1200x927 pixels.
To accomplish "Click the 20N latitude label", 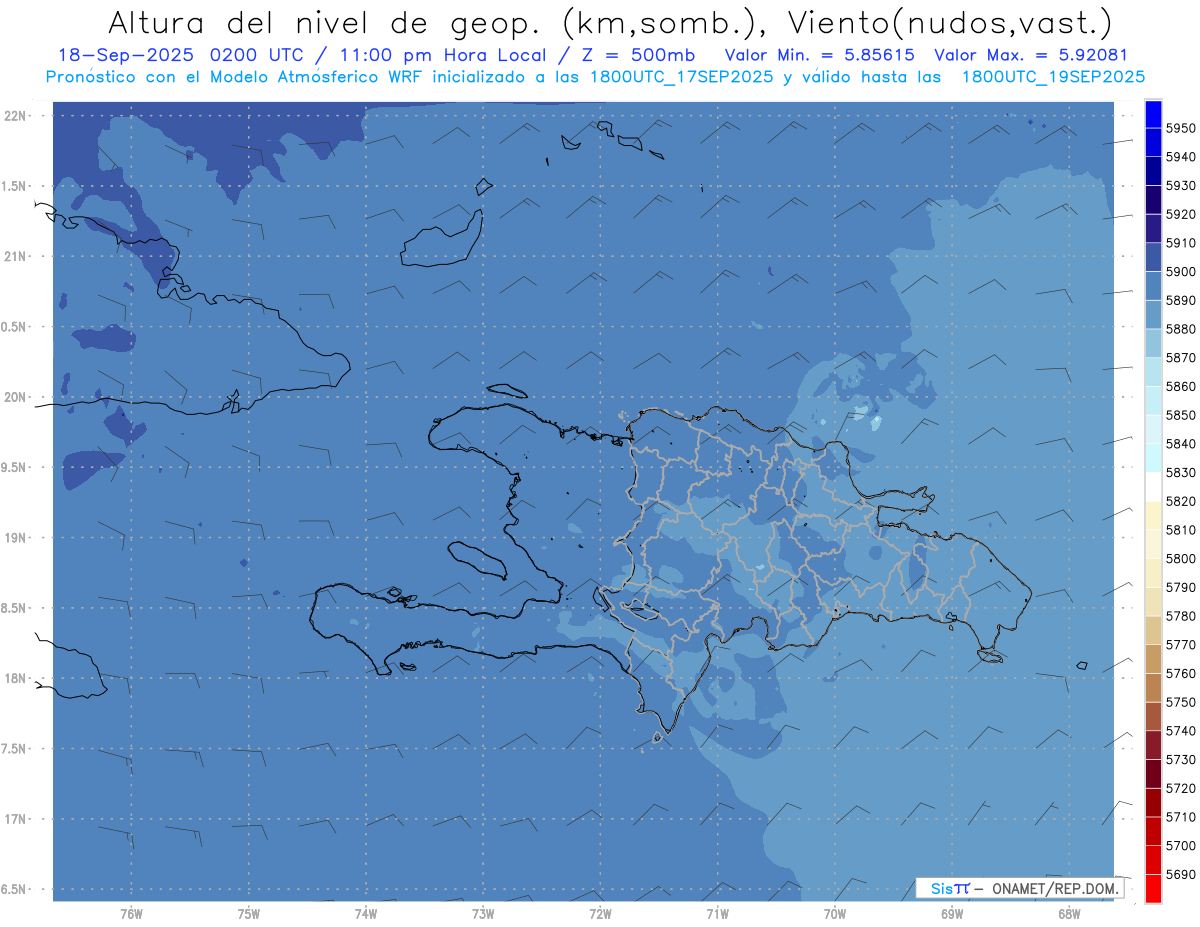I will 14,397.
